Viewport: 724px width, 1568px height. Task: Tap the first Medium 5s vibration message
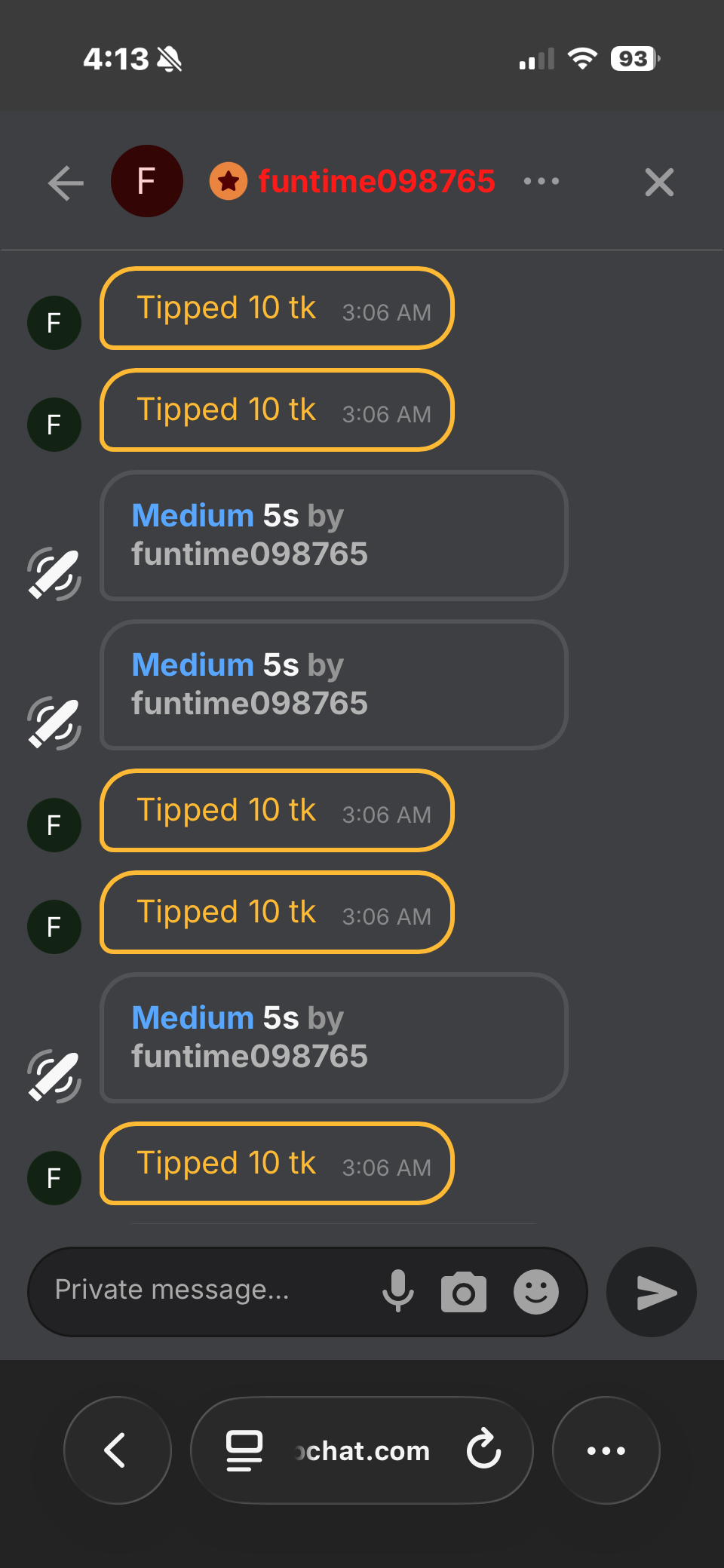pos(333,535)
